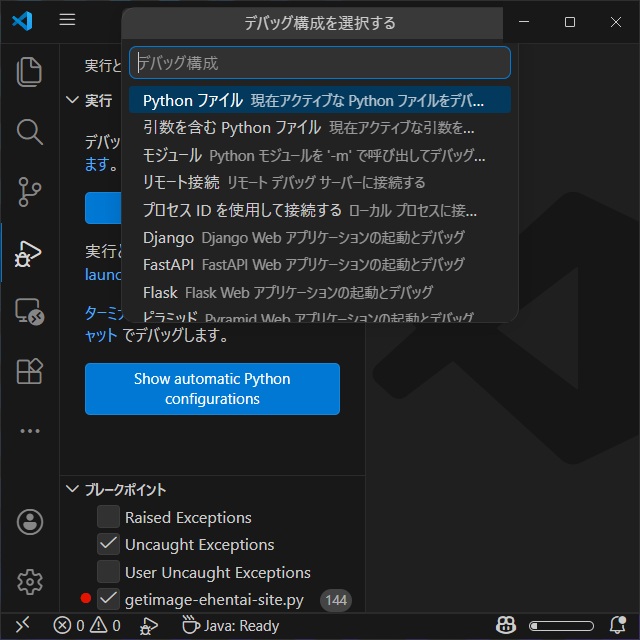Open the Manage gear icon
This screenshot has height=640, width=640.
[30, 581]
